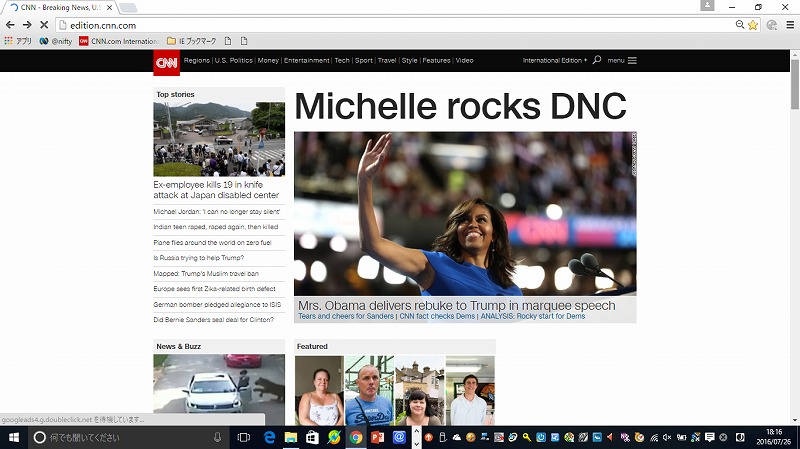This screenshot has height=449, width=800.
Task: Open the CNN search magnifier icon
Action: click(596, 60)
